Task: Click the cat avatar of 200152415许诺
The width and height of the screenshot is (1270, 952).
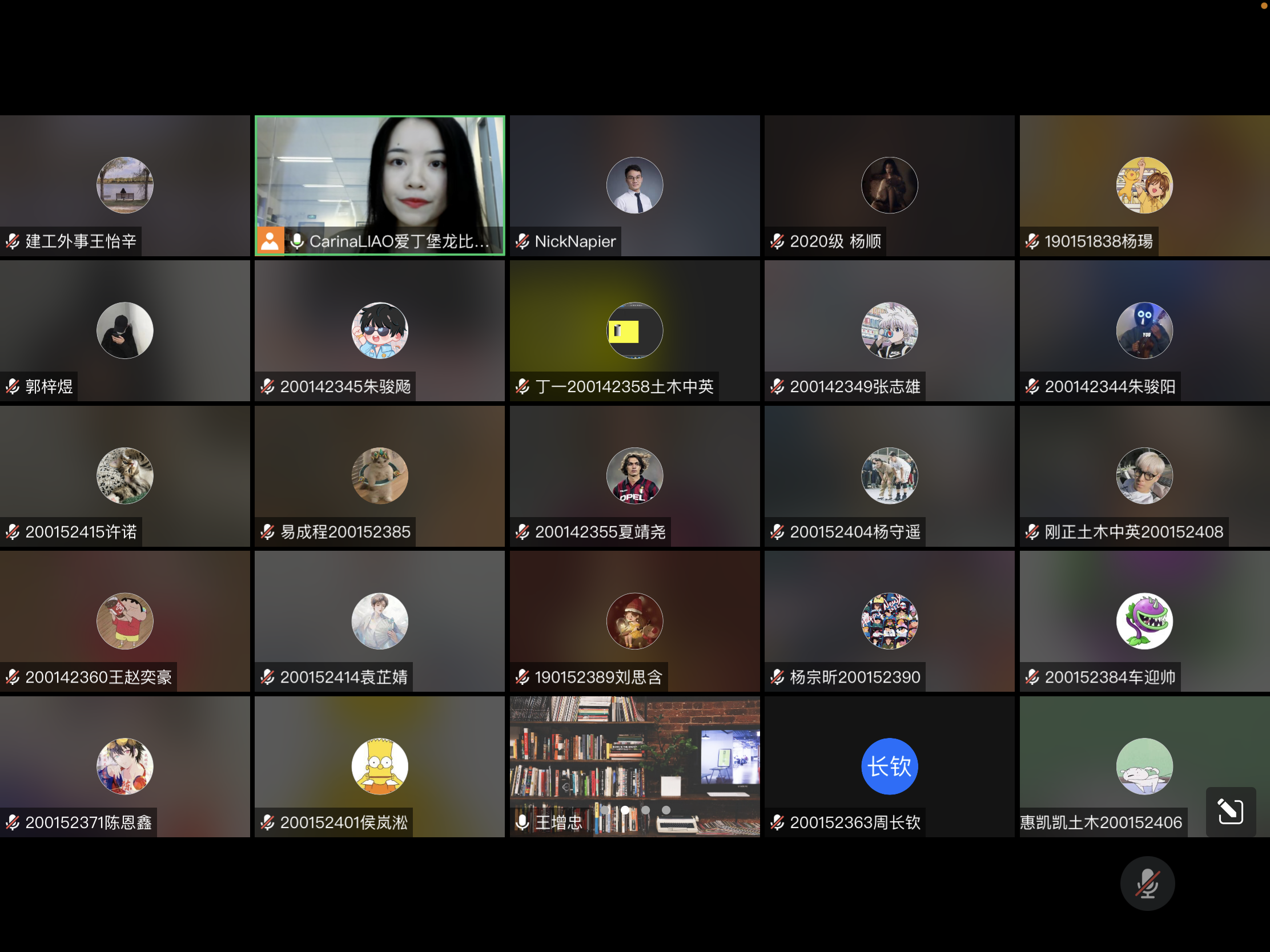Action: click(125, 475)
